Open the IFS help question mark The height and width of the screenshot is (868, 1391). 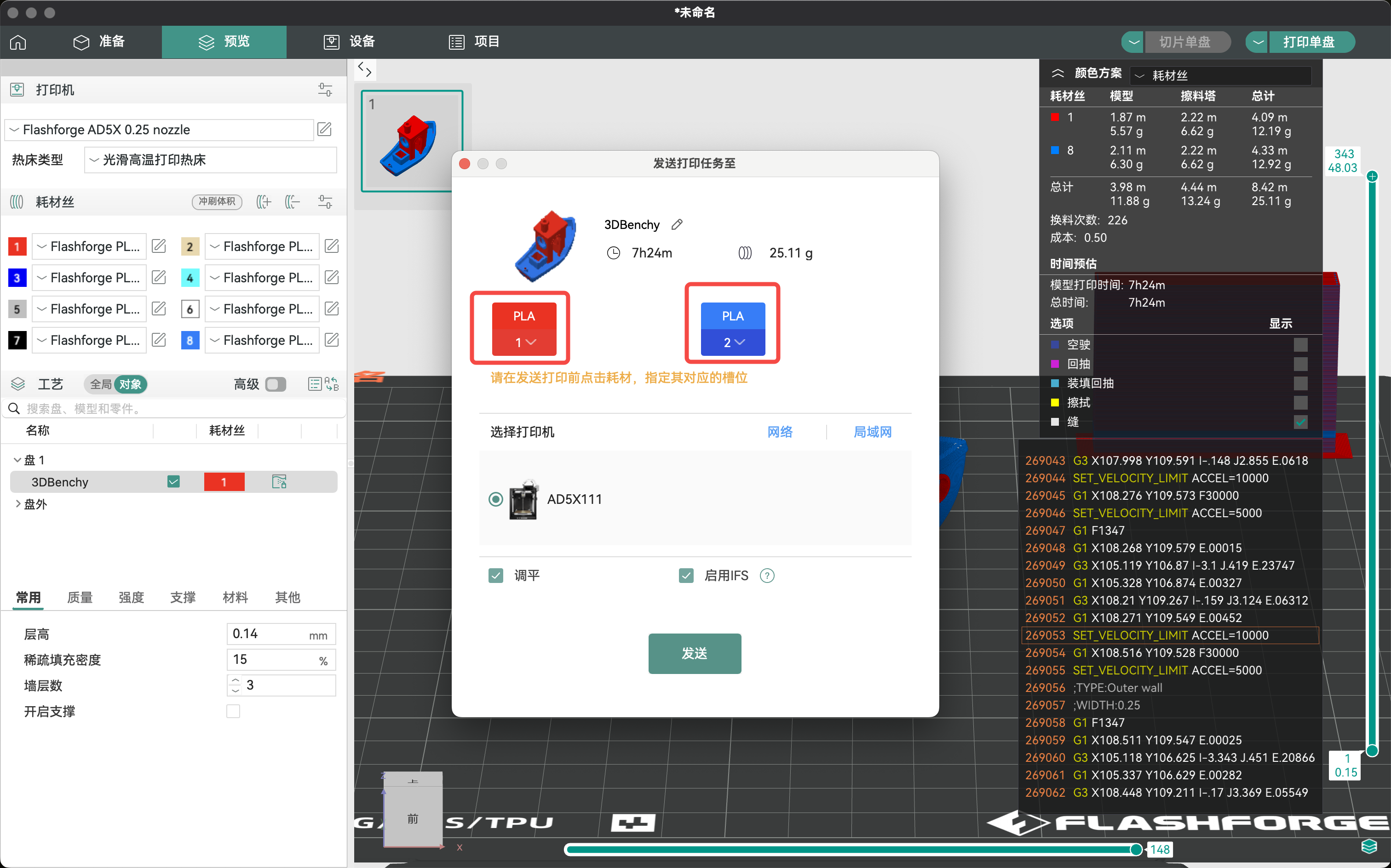(767, 575)
